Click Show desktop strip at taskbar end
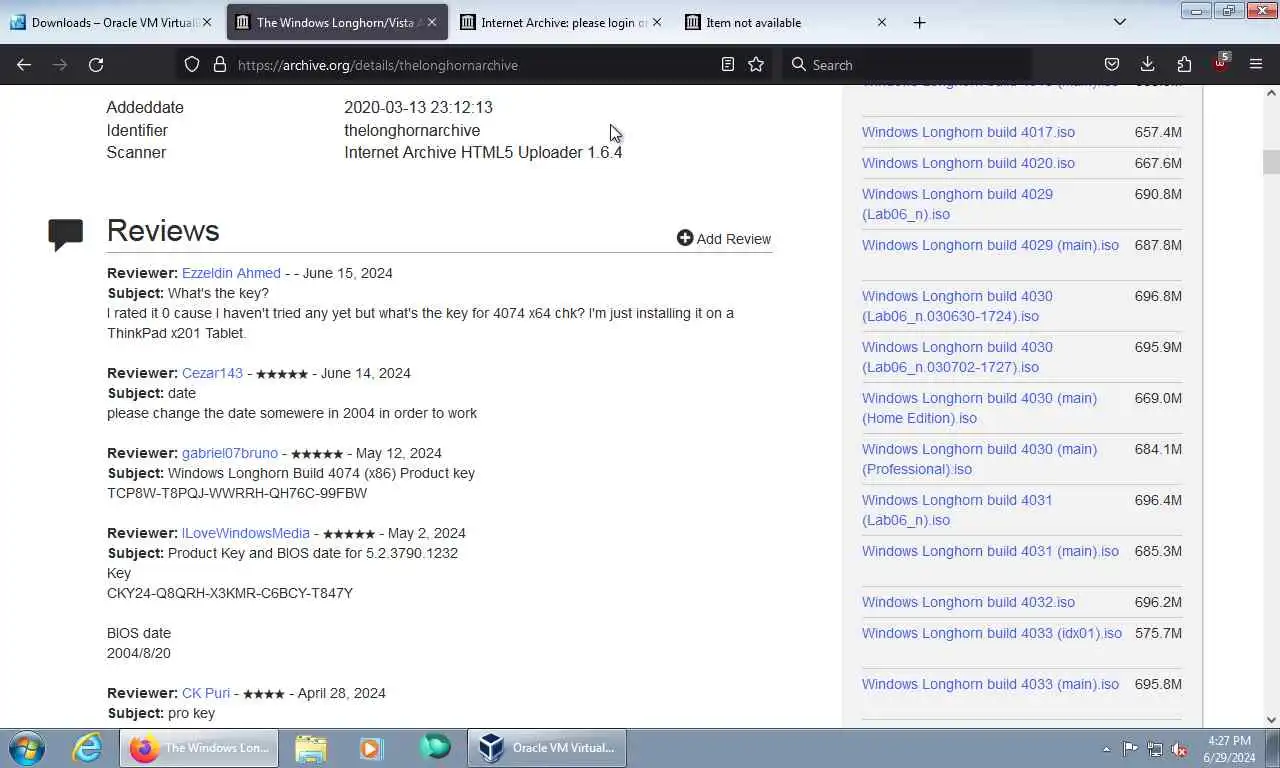Image resolution: width=1280 pixels, height=768 pixels. point(1273,748)
